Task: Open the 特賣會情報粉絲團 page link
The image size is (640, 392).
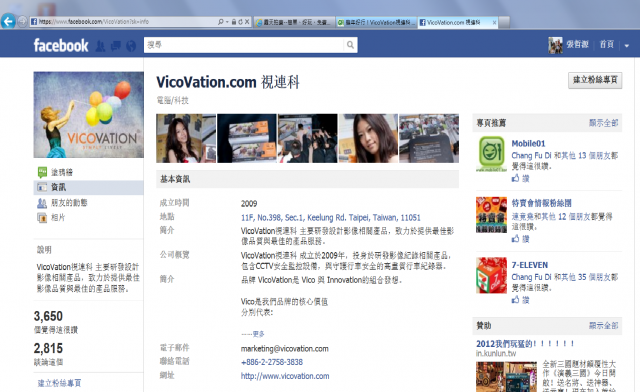Action: pyautogui.click(x=541, y=203)
